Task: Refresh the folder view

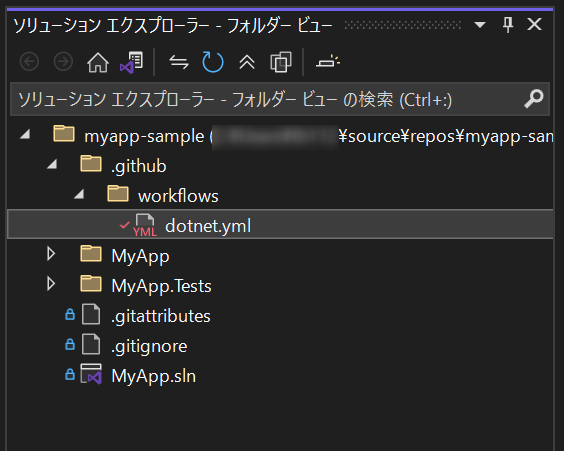Action: (213, 62)
